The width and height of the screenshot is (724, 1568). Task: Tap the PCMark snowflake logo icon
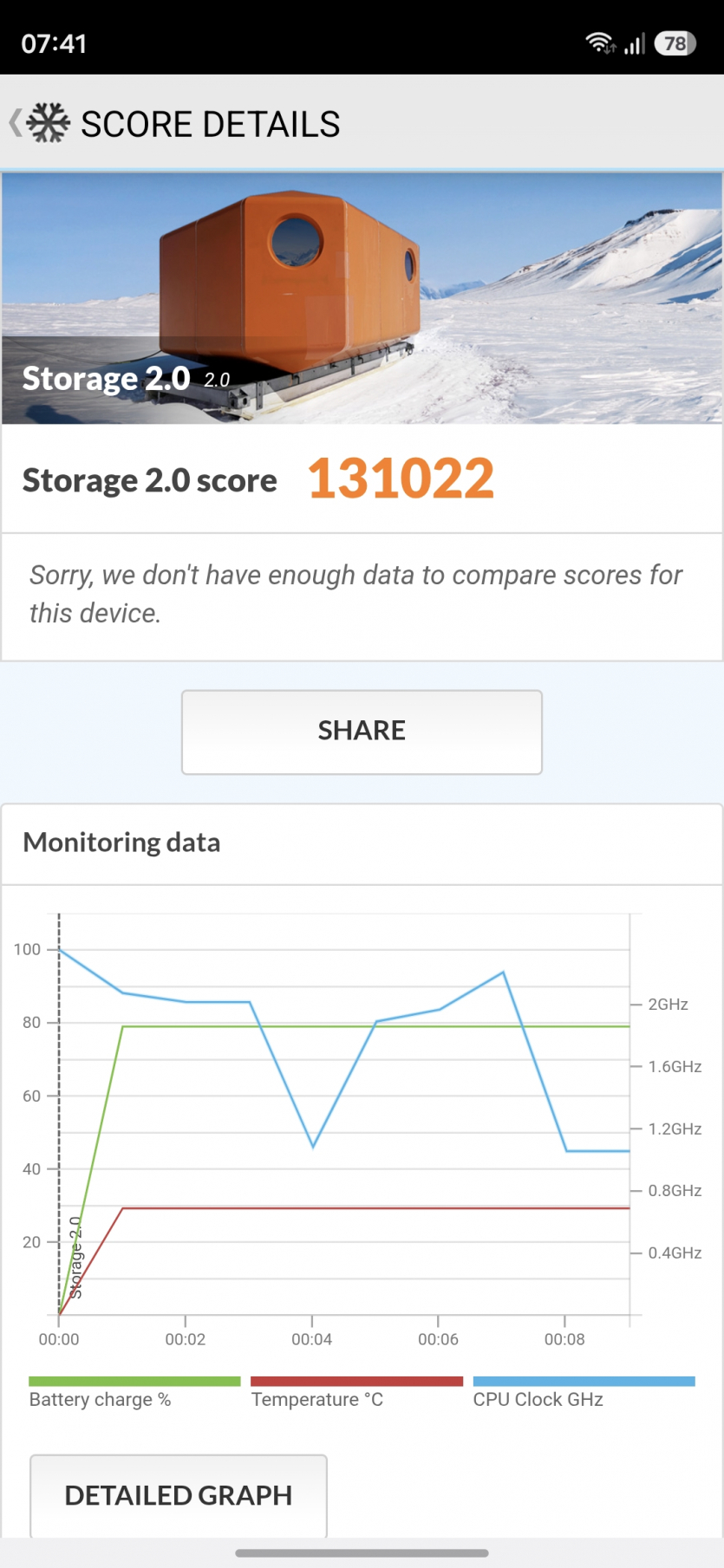point(48,123)
